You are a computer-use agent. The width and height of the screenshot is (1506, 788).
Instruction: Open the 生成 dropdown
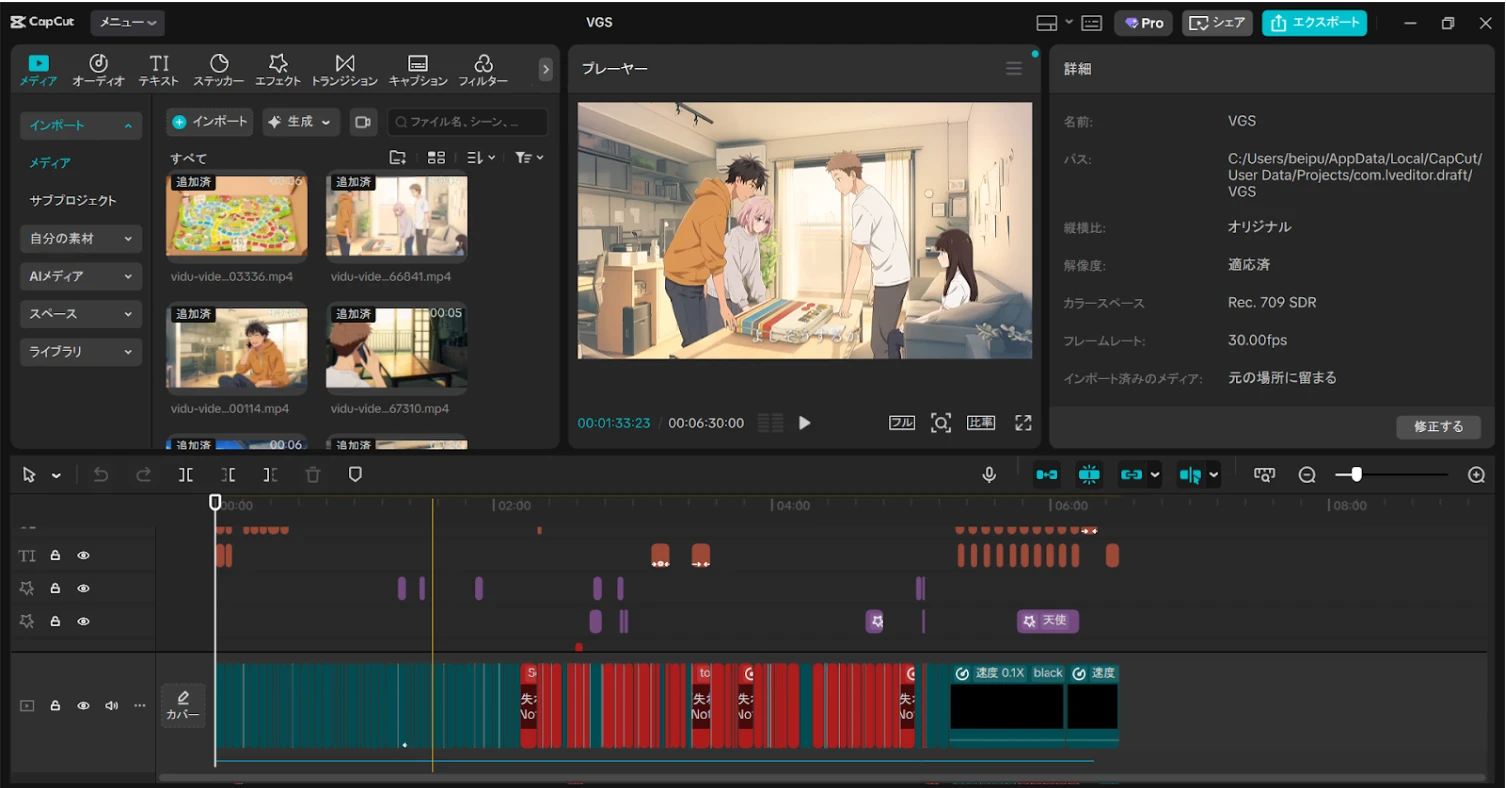pyautogui.click(x=301, y=122)
